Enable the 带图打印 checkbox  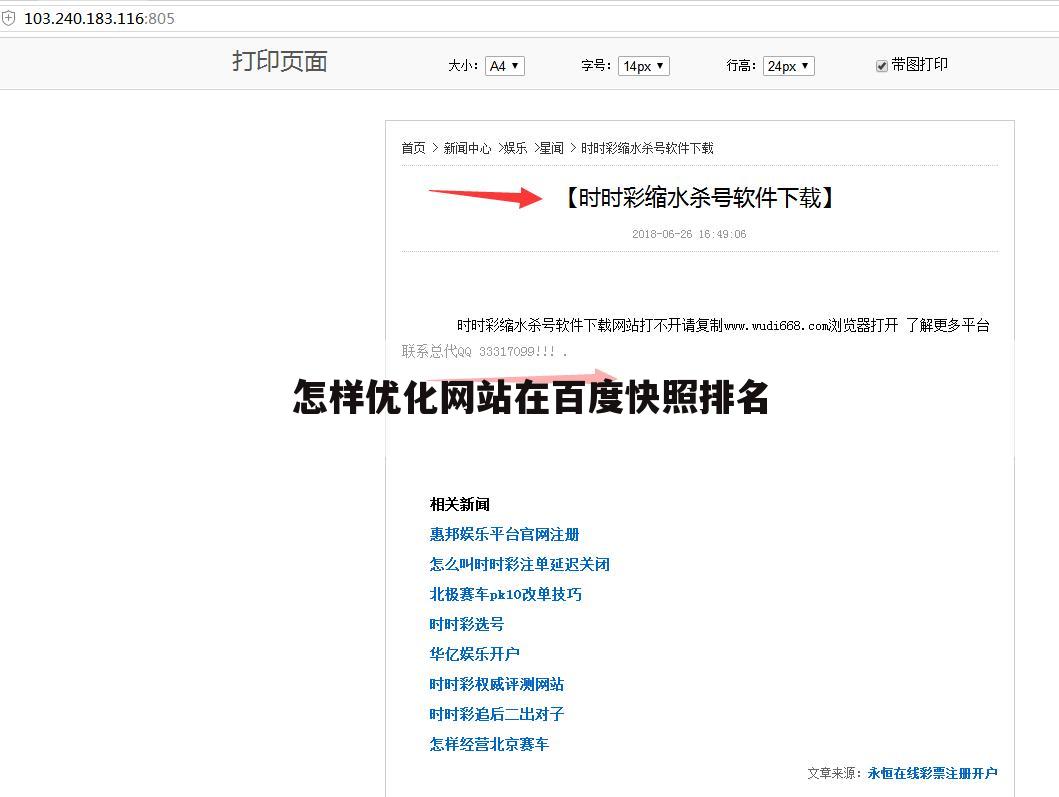[881, 64]
